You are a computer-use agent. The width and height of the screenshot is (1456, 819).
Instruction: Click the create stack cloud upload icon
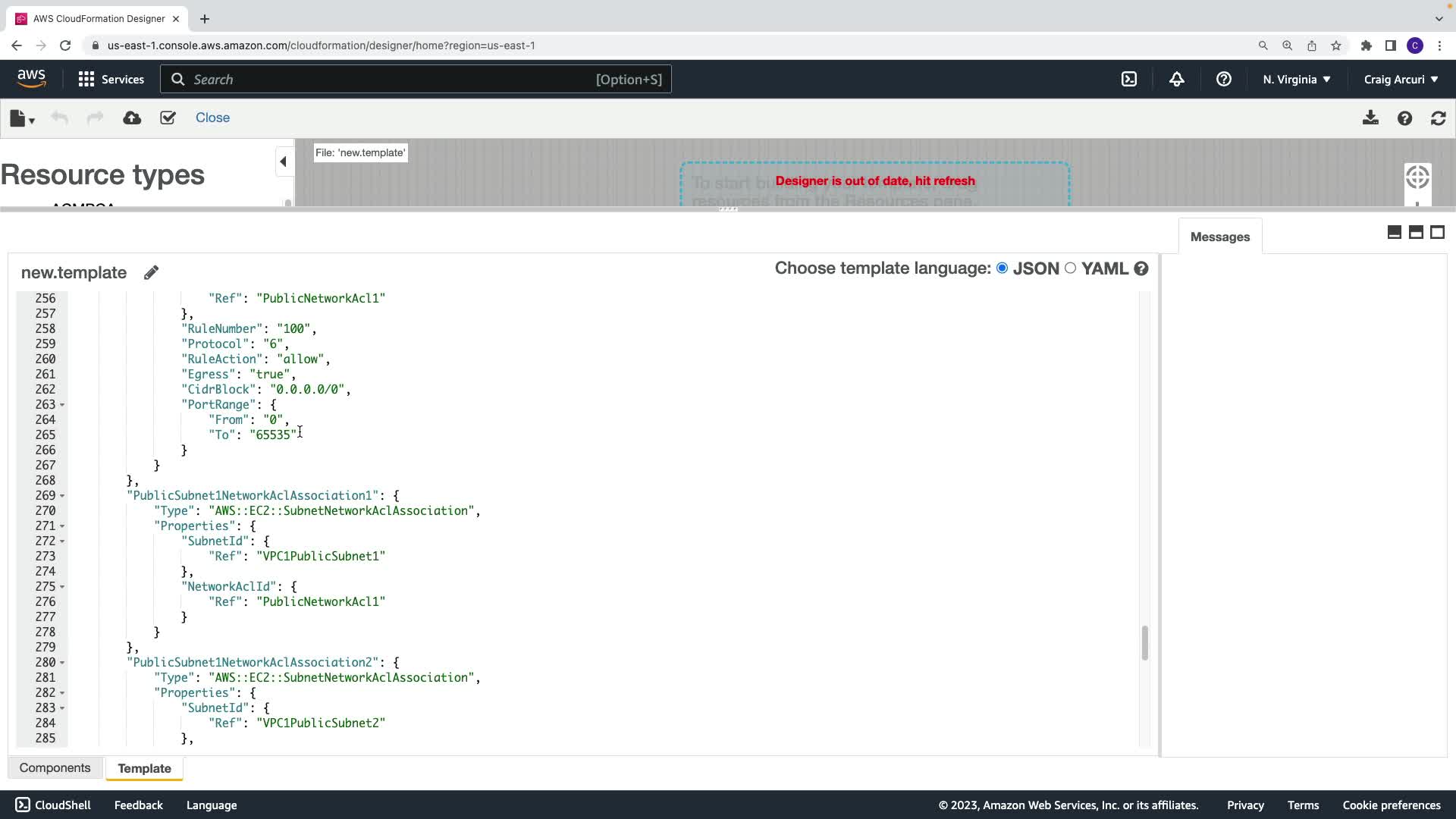coord(132,118)
